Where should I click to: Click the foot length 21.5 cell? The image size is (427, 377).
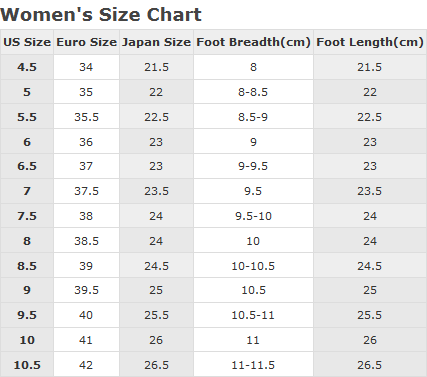pos(370,67)
